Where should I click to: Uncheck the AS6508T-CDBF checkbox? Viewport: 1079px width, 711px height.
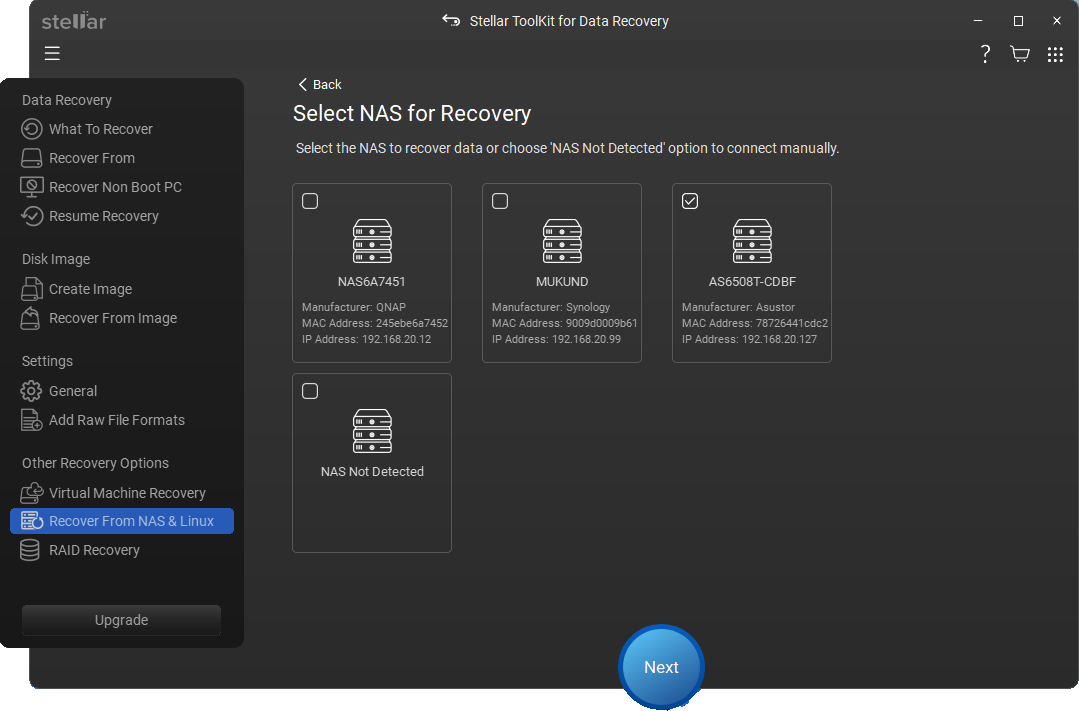(x=690, y=200)
